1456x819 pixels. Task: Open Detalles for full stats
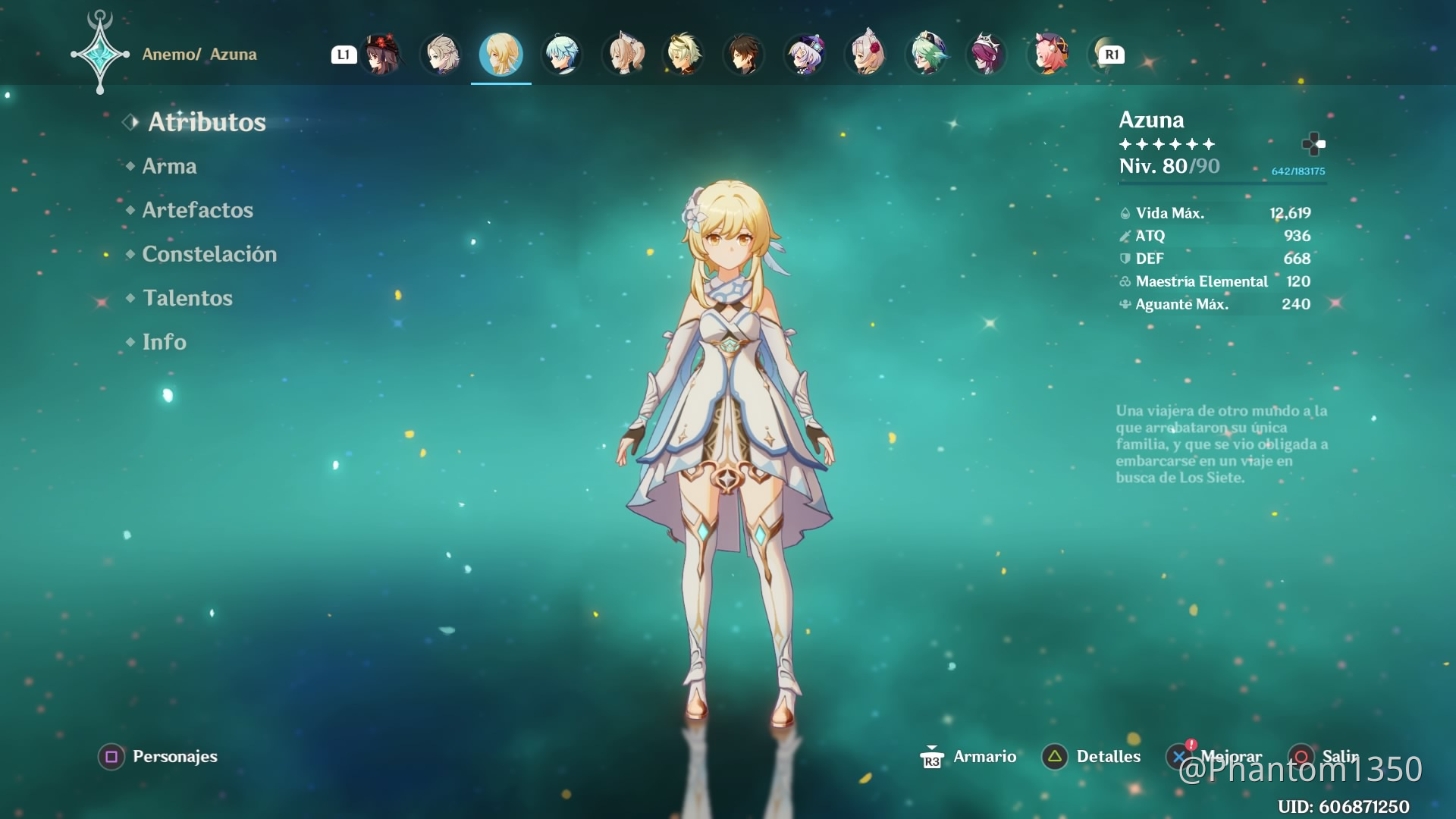click(x=1109, y=757)
